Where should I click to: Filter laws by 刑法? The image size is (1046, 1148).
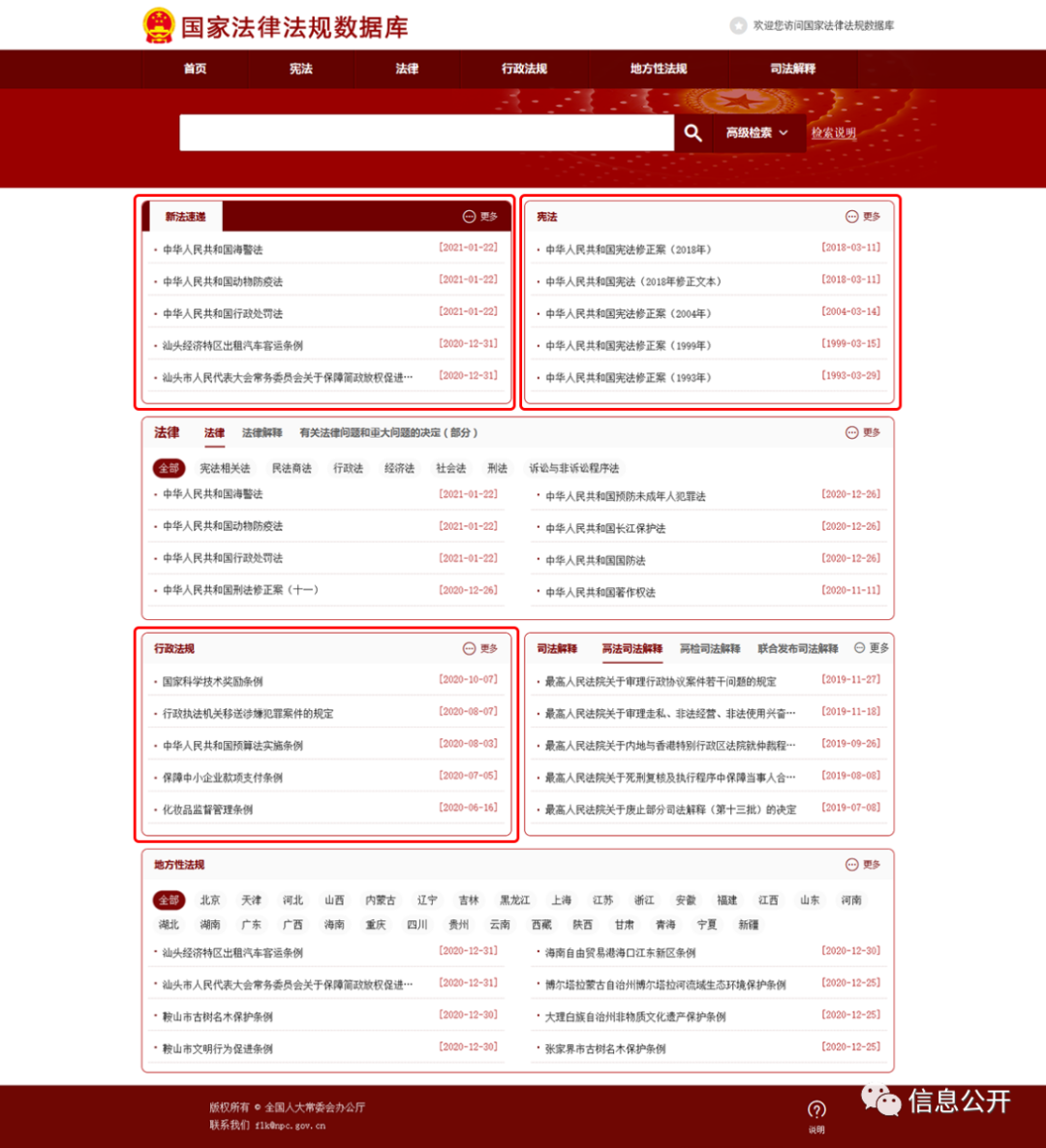(497, 468)
